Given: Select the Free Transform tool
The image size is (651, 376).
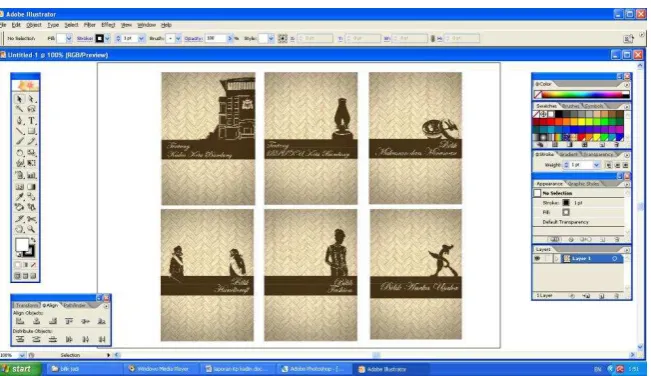Looking at the screenshot, I should [x=32, y=163].
